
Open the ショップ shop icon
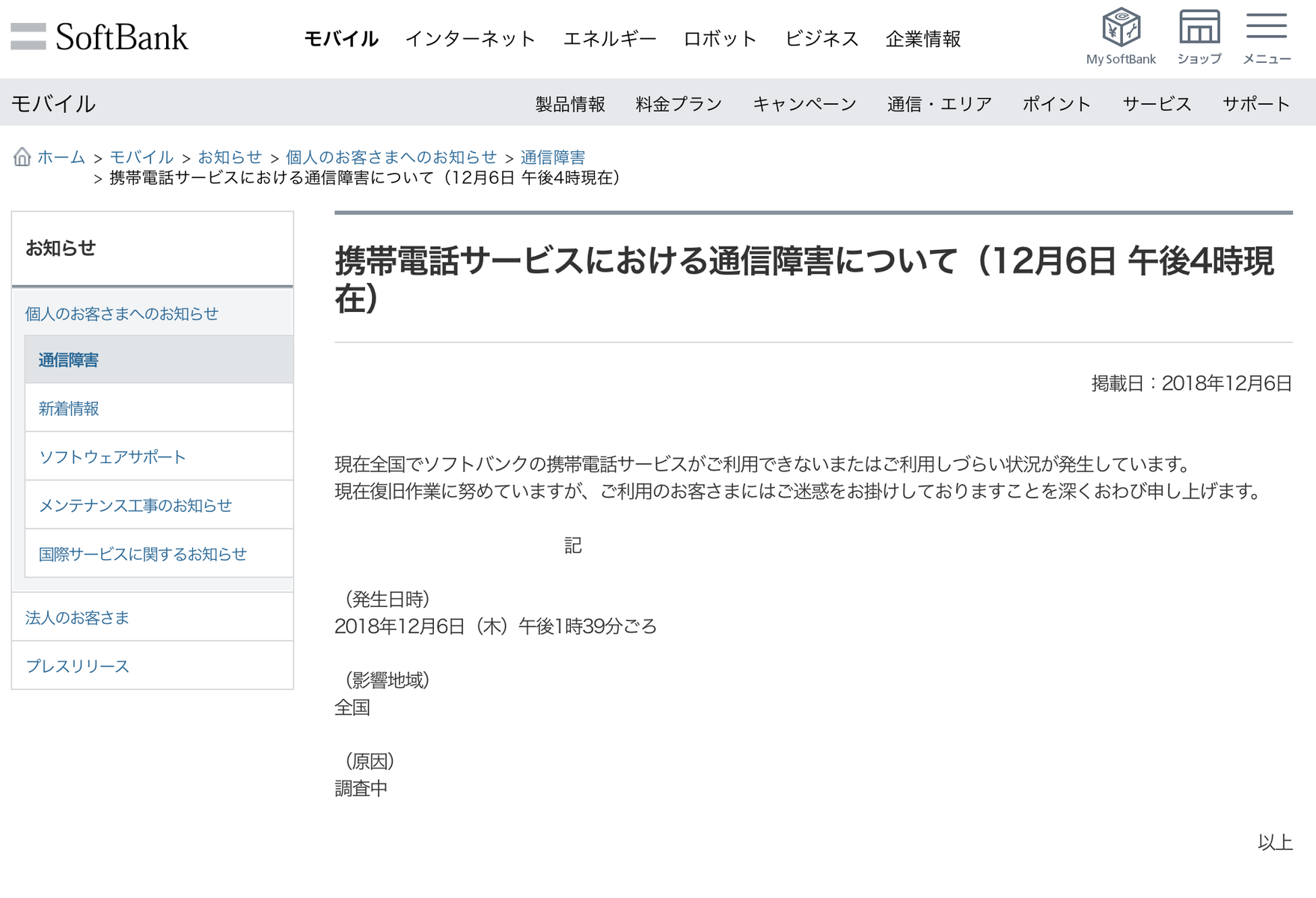click(x=1199, y=36)
